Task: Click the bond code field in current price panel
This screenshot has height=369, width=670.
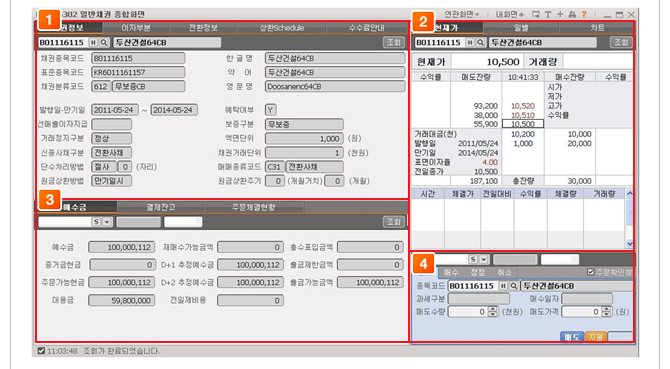Action: (439, 42)
